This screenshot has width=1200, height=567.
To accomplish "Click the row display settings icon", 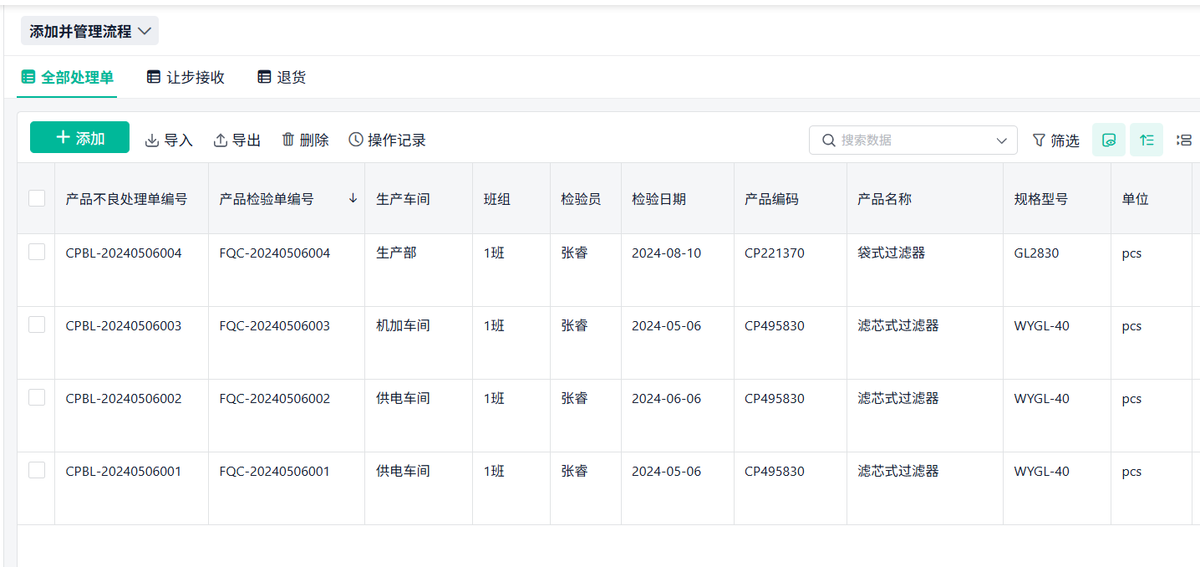I will (1185, 140).
